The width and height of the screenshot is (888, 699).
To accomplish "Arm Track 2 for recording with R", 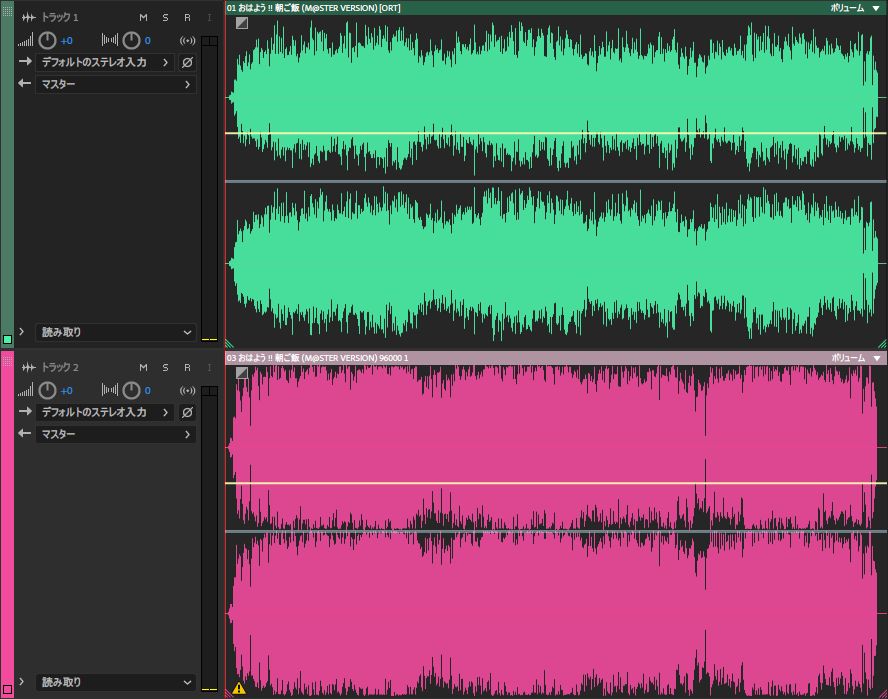I will [x=187, y=368].
